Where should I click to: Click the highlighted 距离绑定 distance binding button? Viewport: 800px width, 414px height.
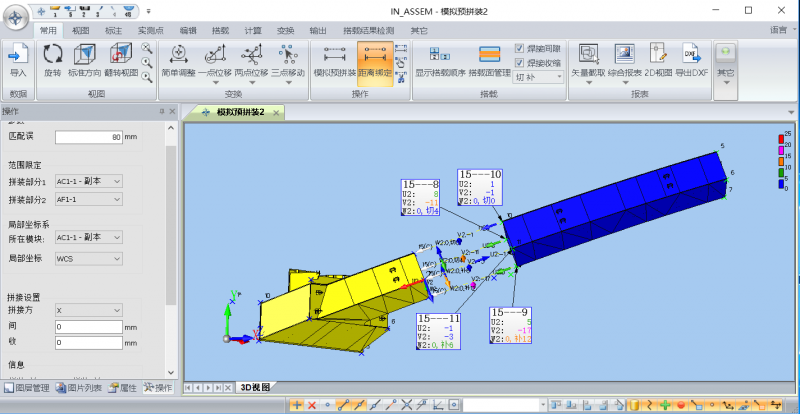[375, 64]
